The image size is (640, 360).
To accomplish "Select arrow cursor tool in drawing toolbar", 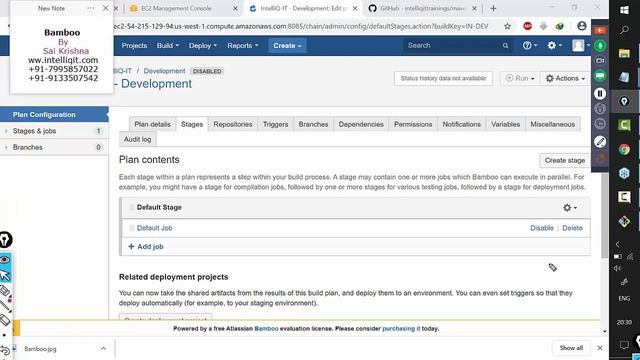I will [5, 276].
